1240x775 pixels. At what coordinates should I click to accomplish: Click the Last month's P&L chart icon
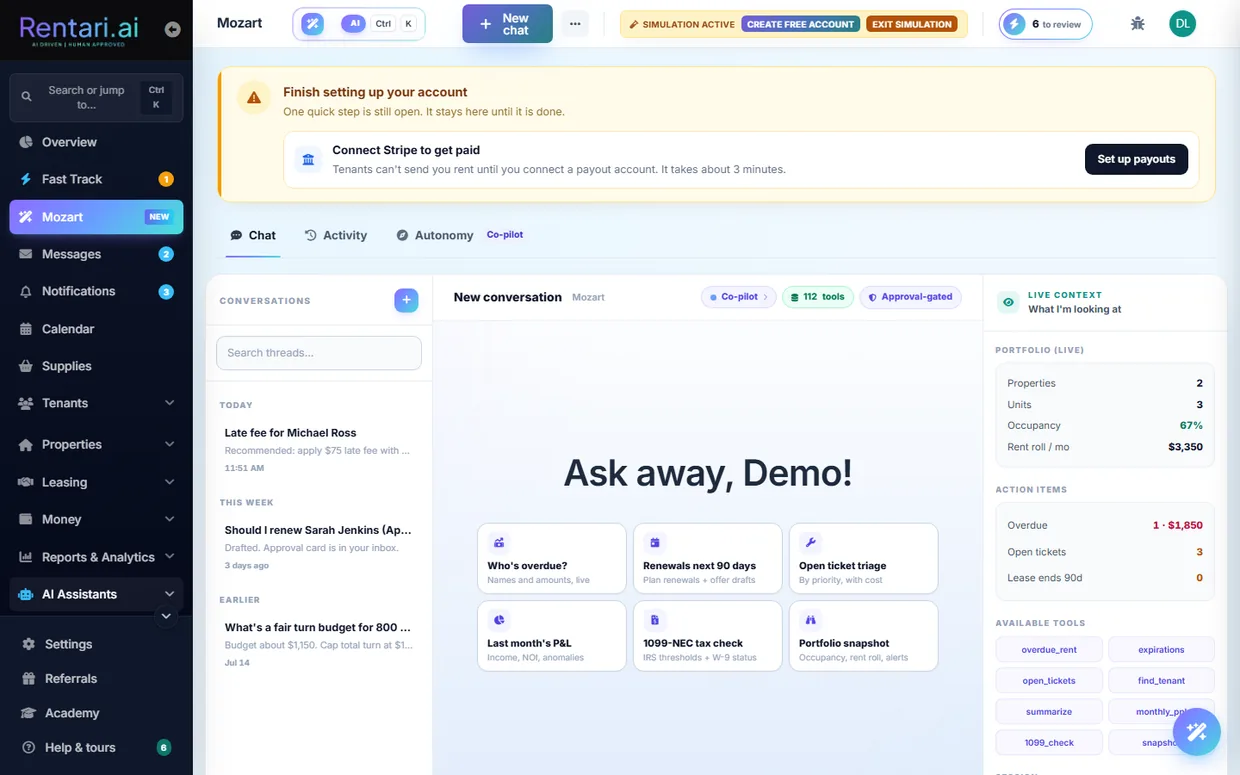click(498, 620)
